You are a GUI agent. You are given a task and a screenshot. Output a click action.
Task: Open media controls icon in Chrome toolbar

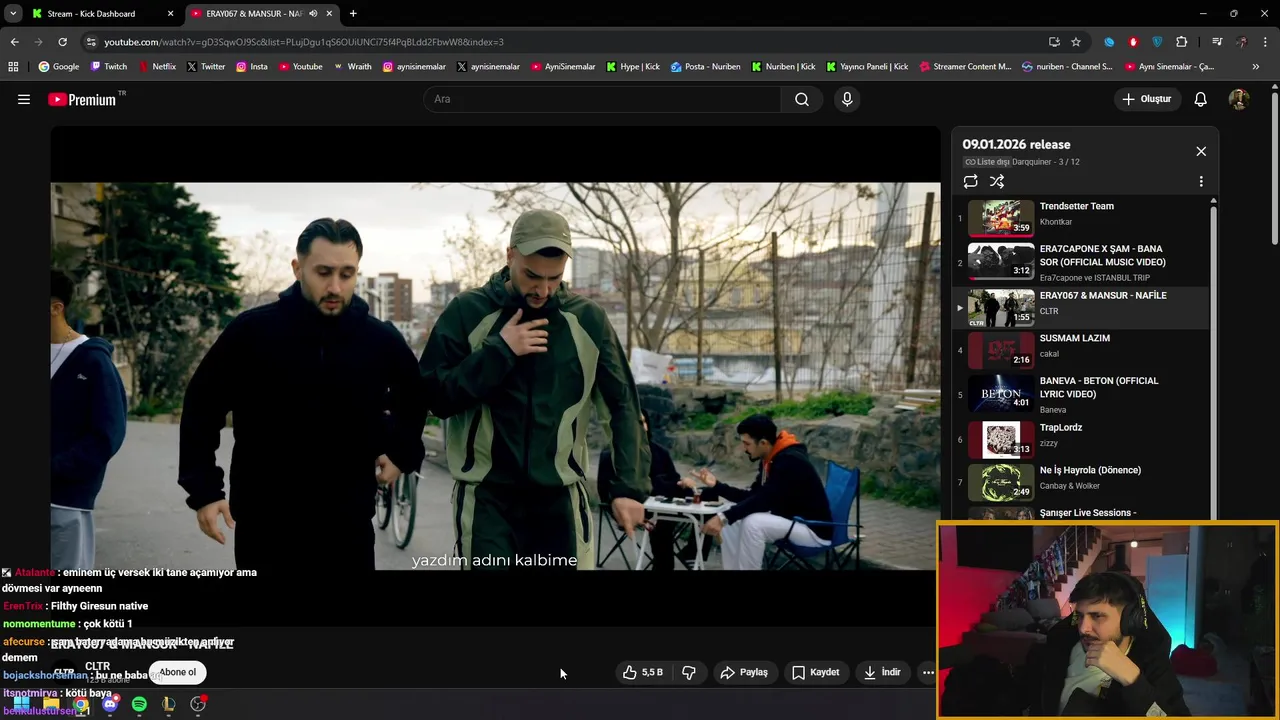click(x=1217, y=42)
